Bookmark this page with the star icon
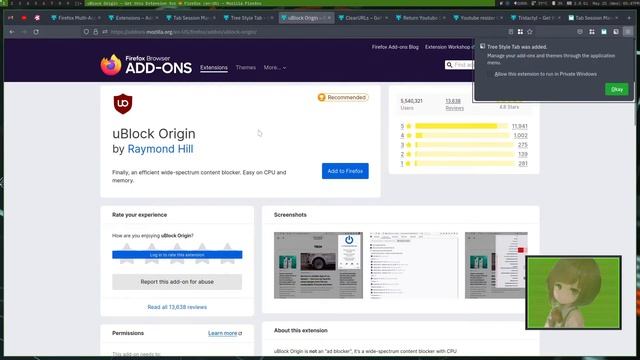This screenshot has height=360, width=640. (x=530, y=32)
